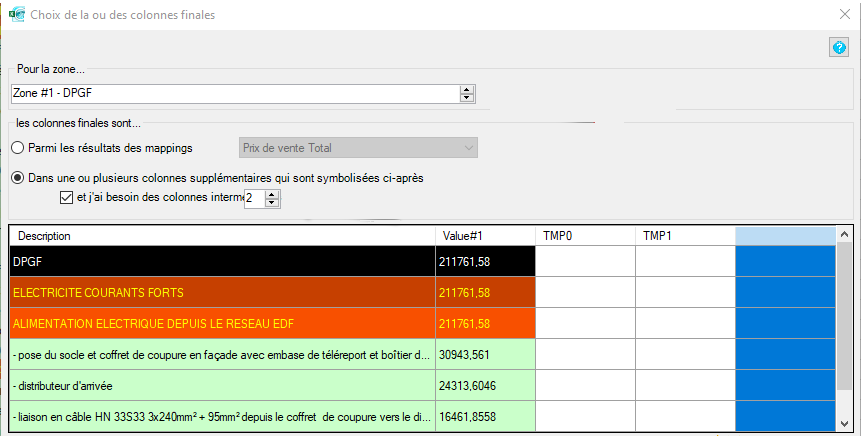861x436 pixels.
Task: Click 211761,58 value in DPGF row
Action: (x=485, y=261)
